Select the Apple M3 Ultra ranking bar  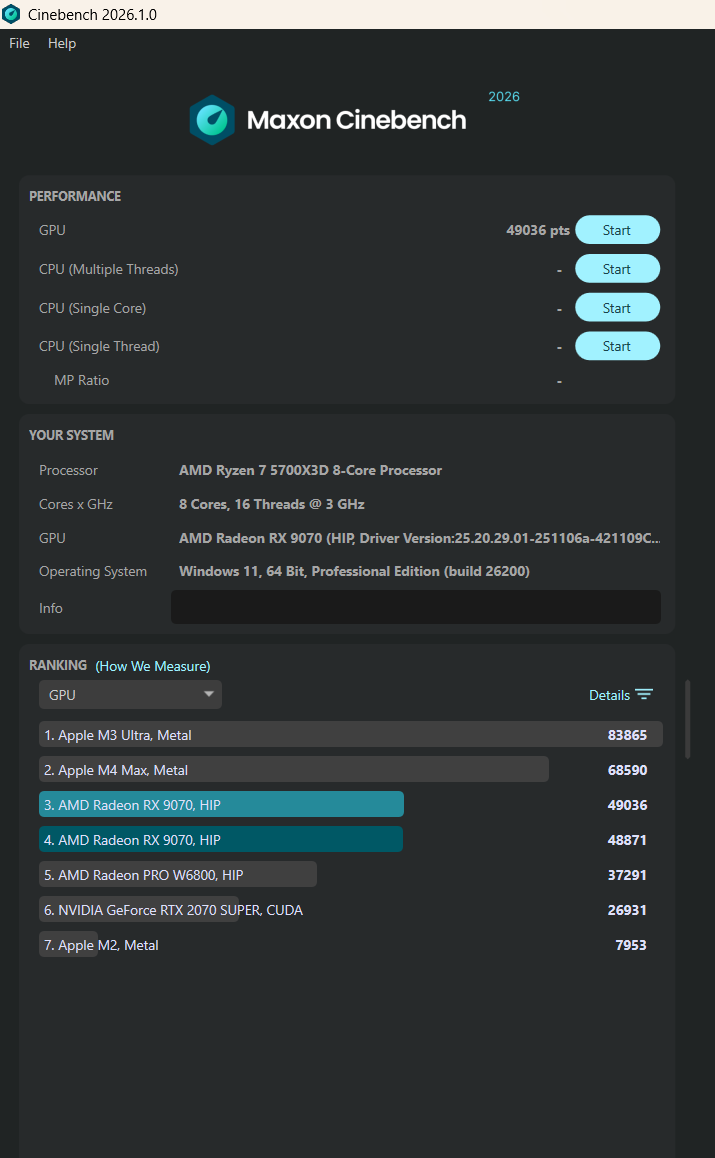(x=350, y=735)
